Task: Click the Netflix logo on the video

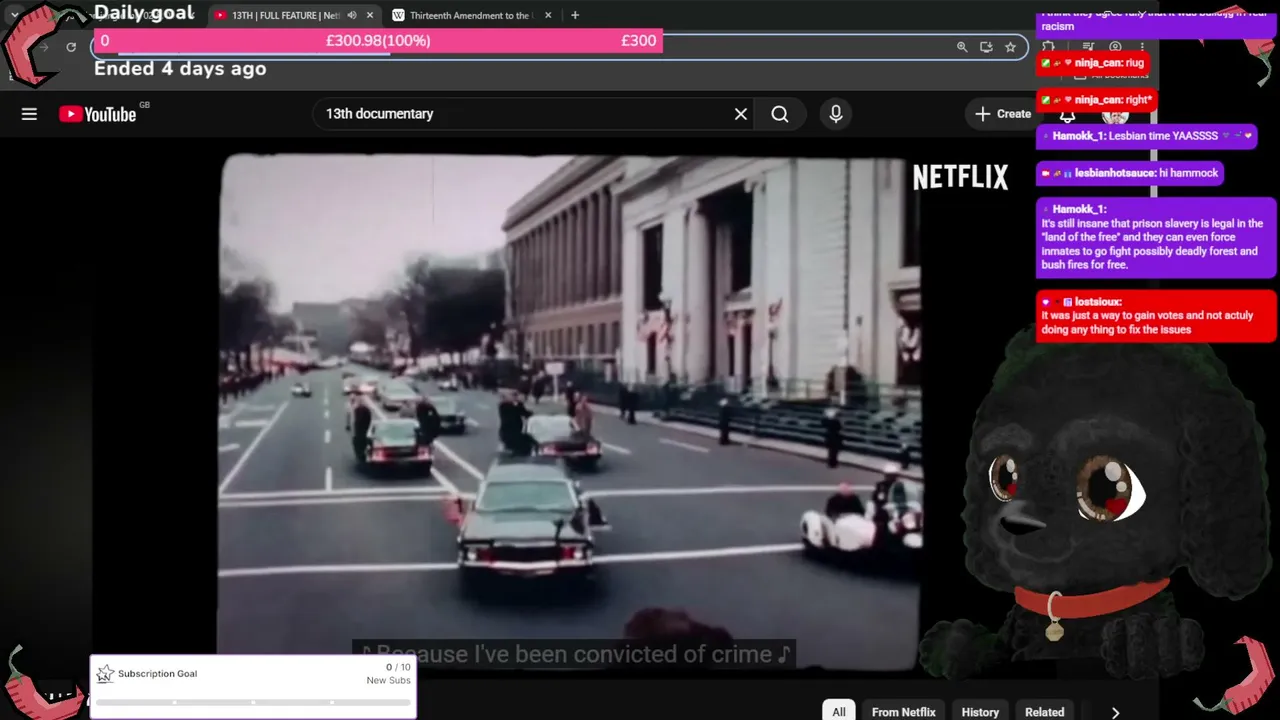Action: (960, 177)
